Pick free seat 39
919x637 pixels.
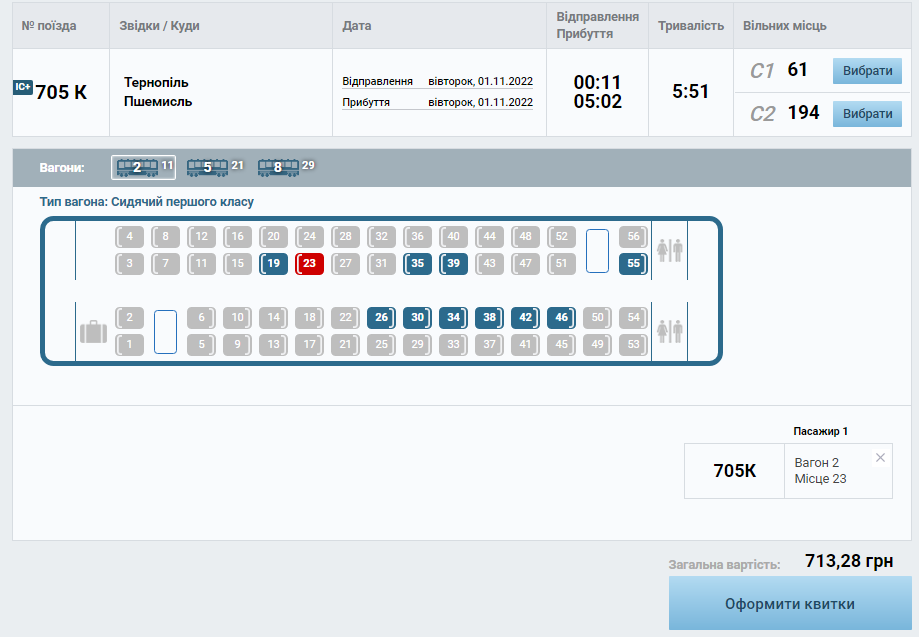click(x=454, y=264)
